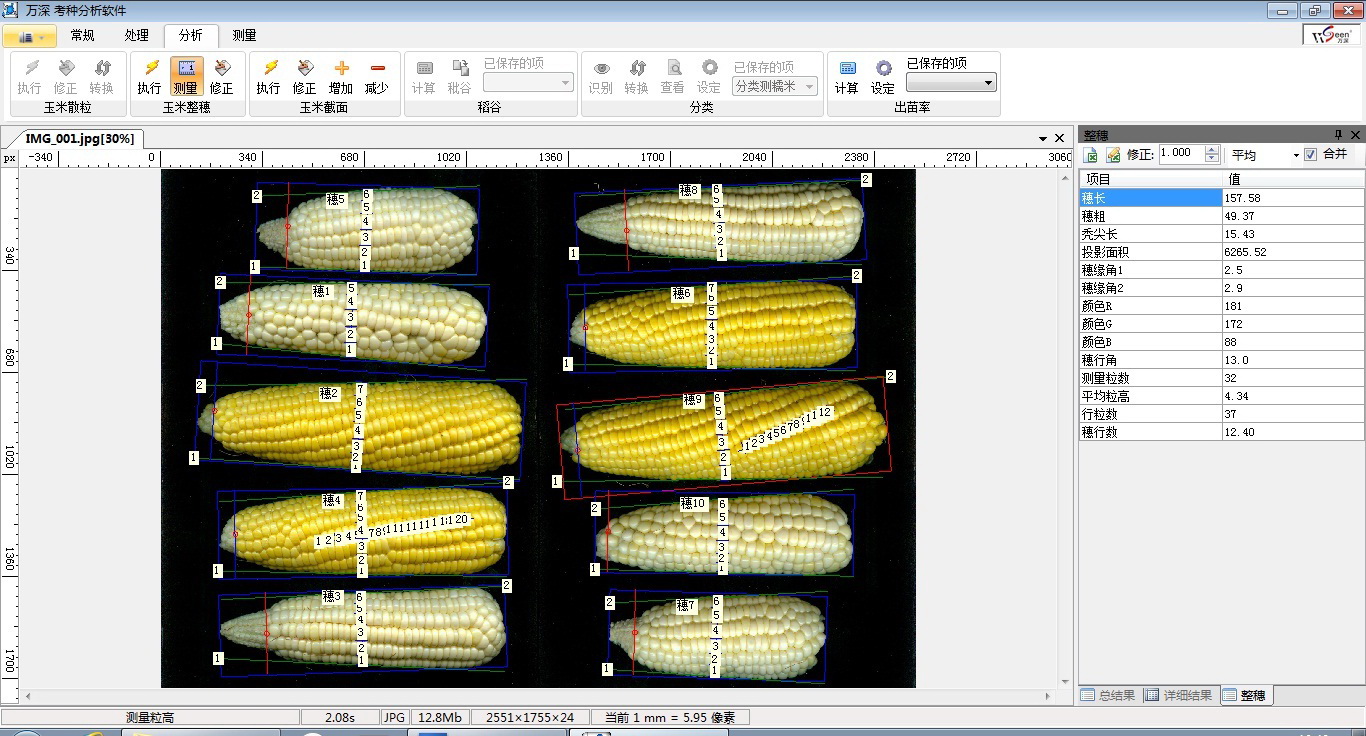Click the edit Excel icon in 整穗 panel
Screen dimensions: 1366x736
tap(1112, 155)
